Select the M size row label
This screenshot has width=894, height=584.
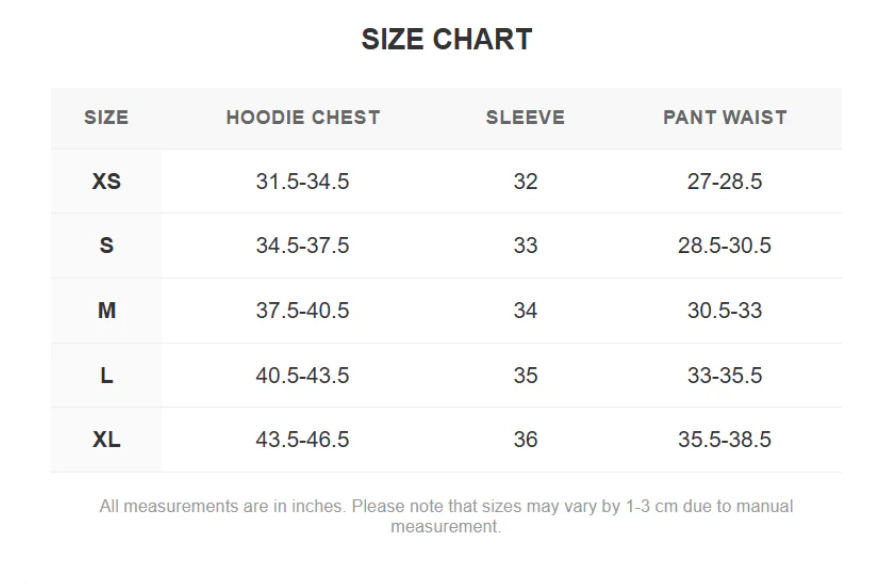106,311
